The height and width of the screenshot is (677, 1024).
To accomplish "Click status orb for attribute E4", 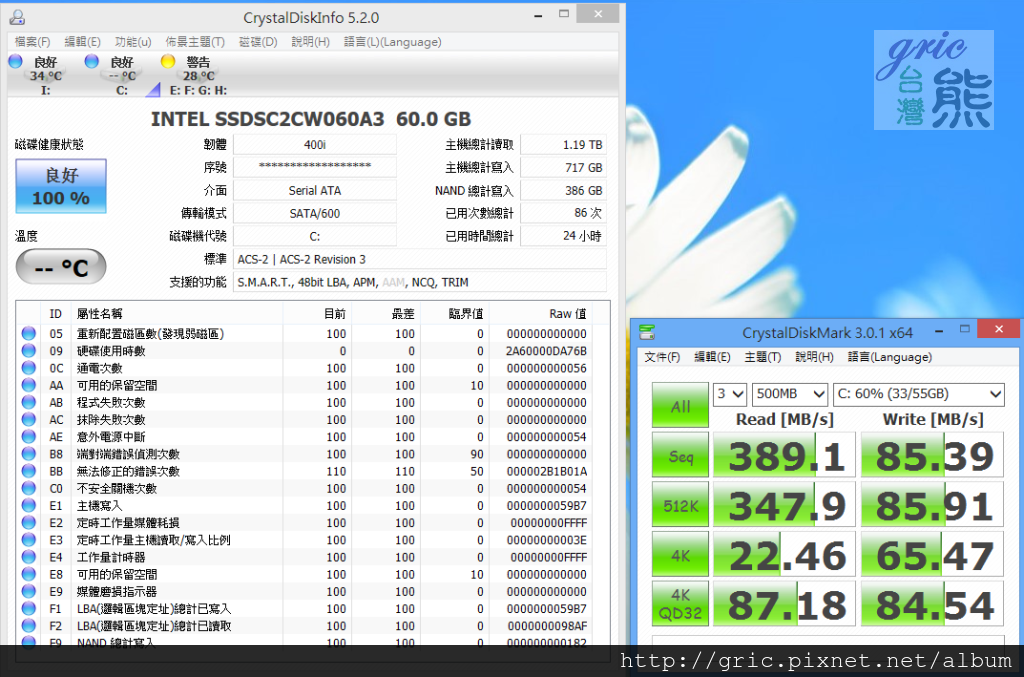I will click(29, 557).
